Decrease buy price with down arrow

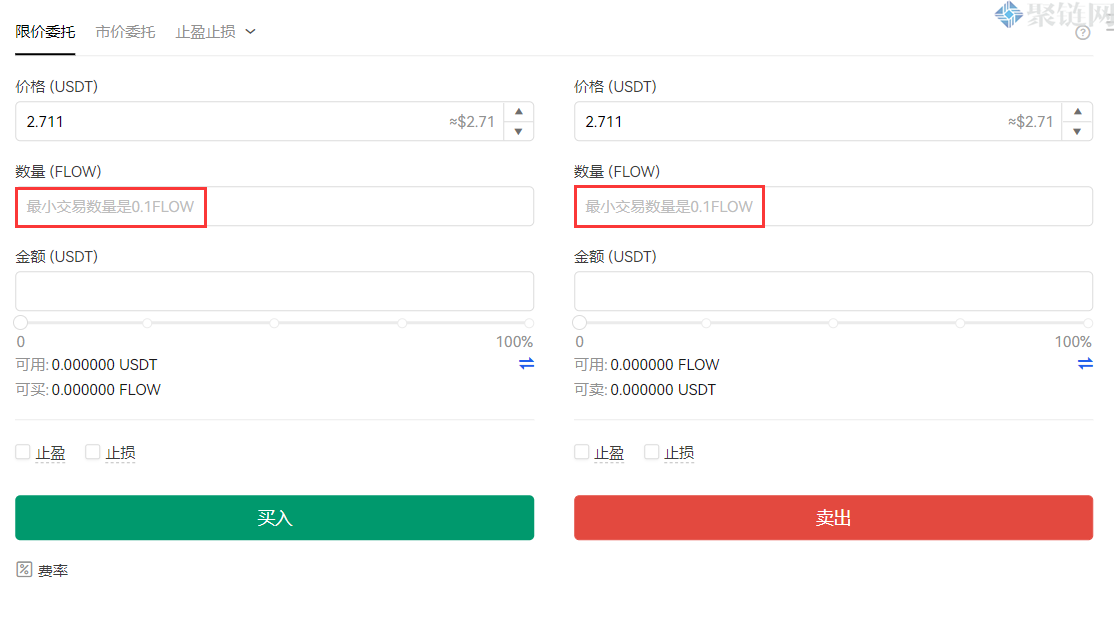point(518,131)
